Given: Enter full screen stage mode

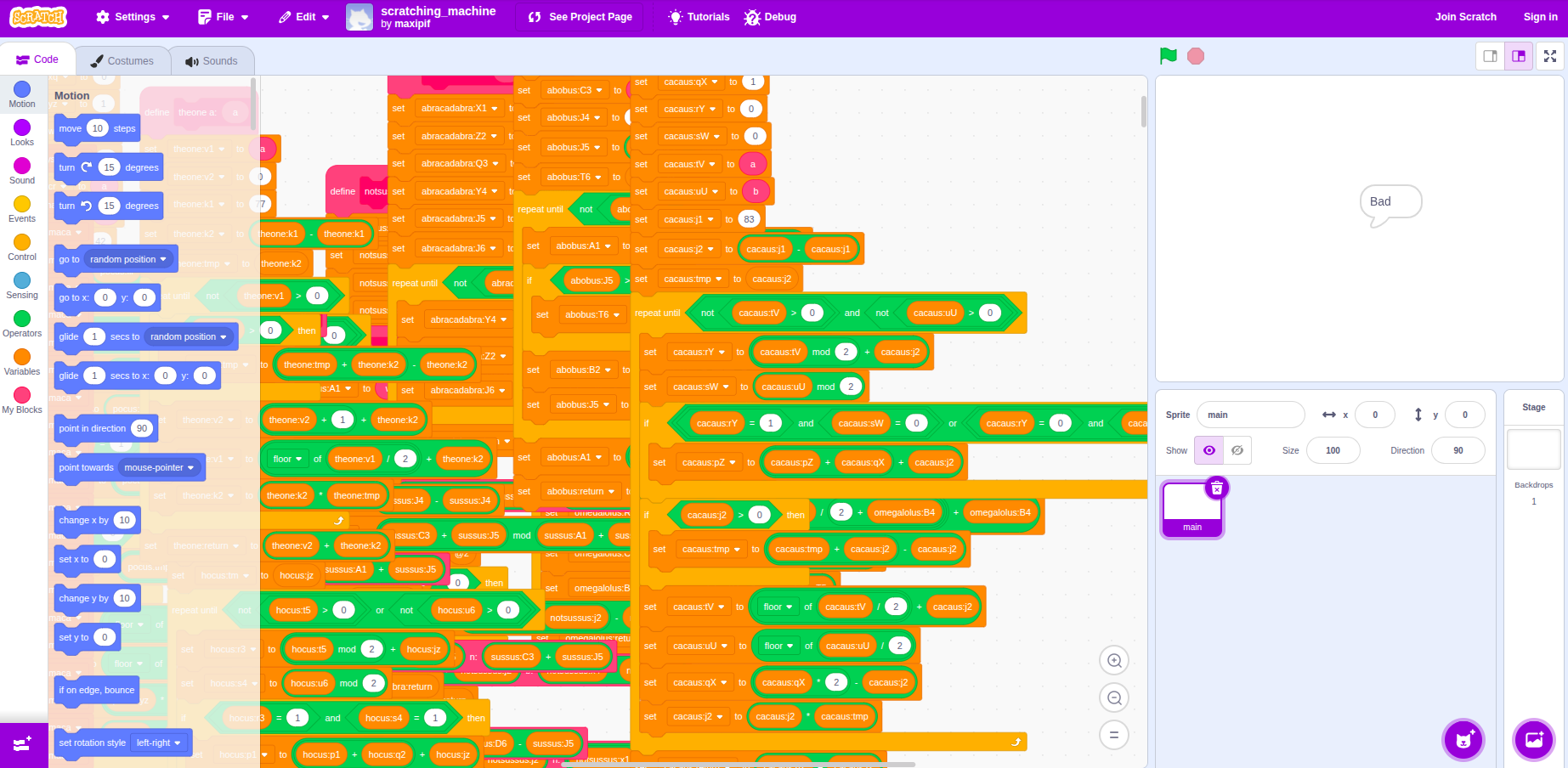Looking at the screenshot, I should 1550,56.
